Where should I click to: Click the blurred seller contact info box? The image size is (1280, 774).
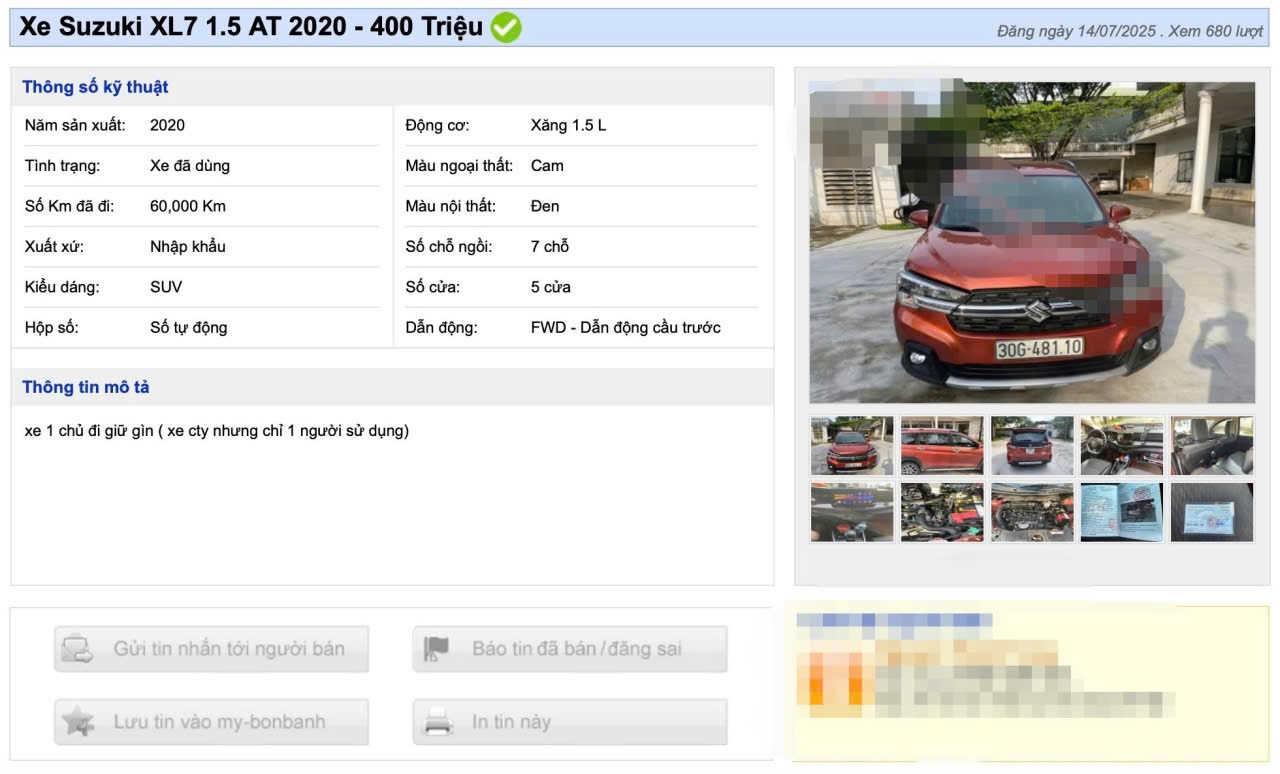tap(1030, 682)
